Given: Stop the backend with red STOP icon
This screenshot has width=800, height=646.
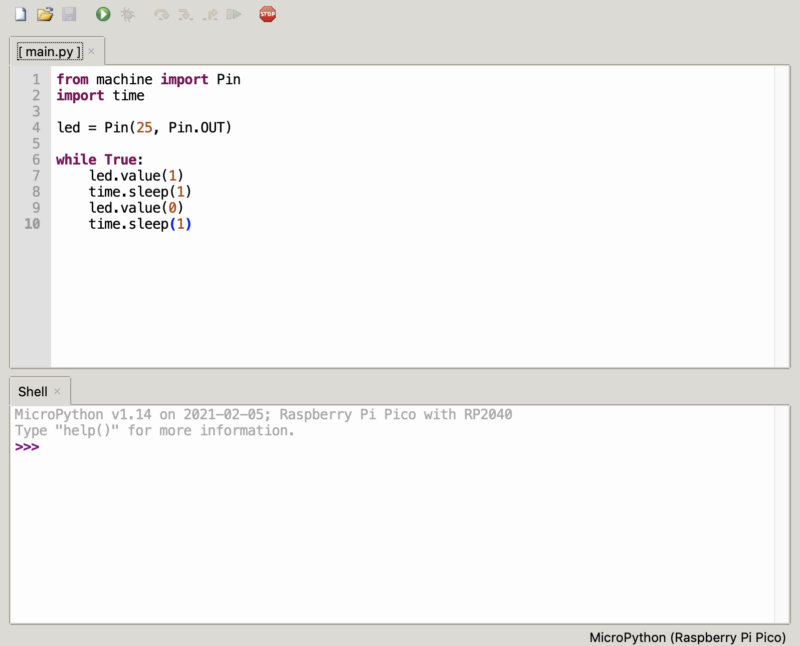Looking at the screenshot, I should pyautogui.click(x=267, y=14).
